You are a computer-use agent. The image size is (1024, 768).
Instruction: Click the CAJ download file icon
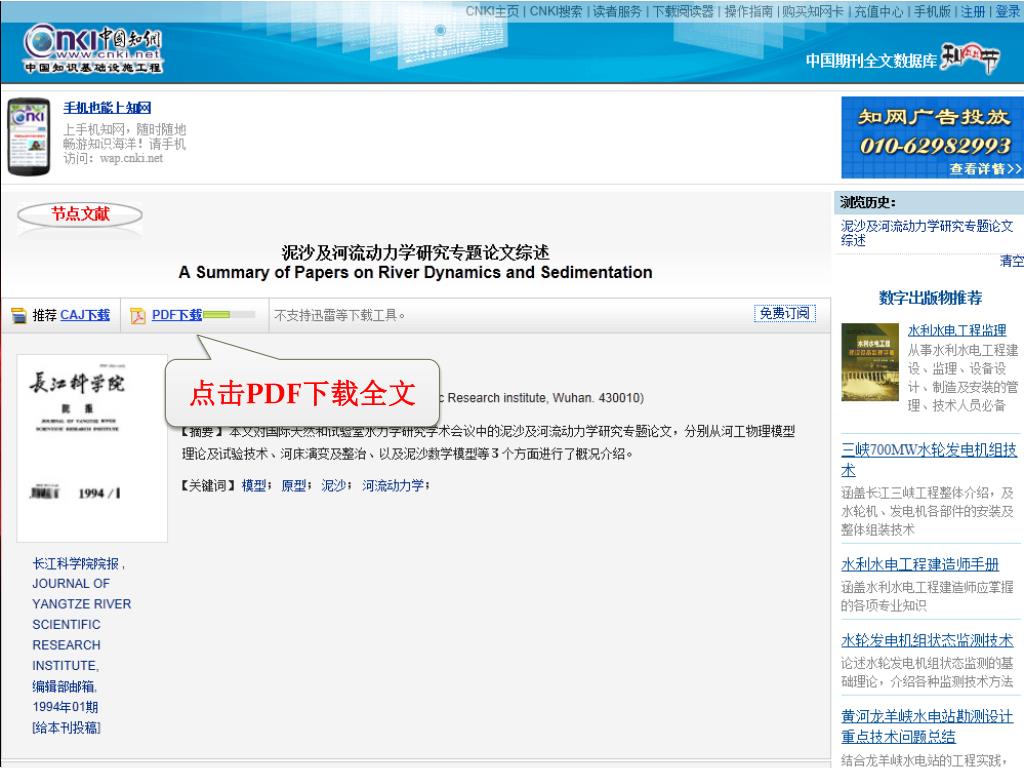point(19,316)
